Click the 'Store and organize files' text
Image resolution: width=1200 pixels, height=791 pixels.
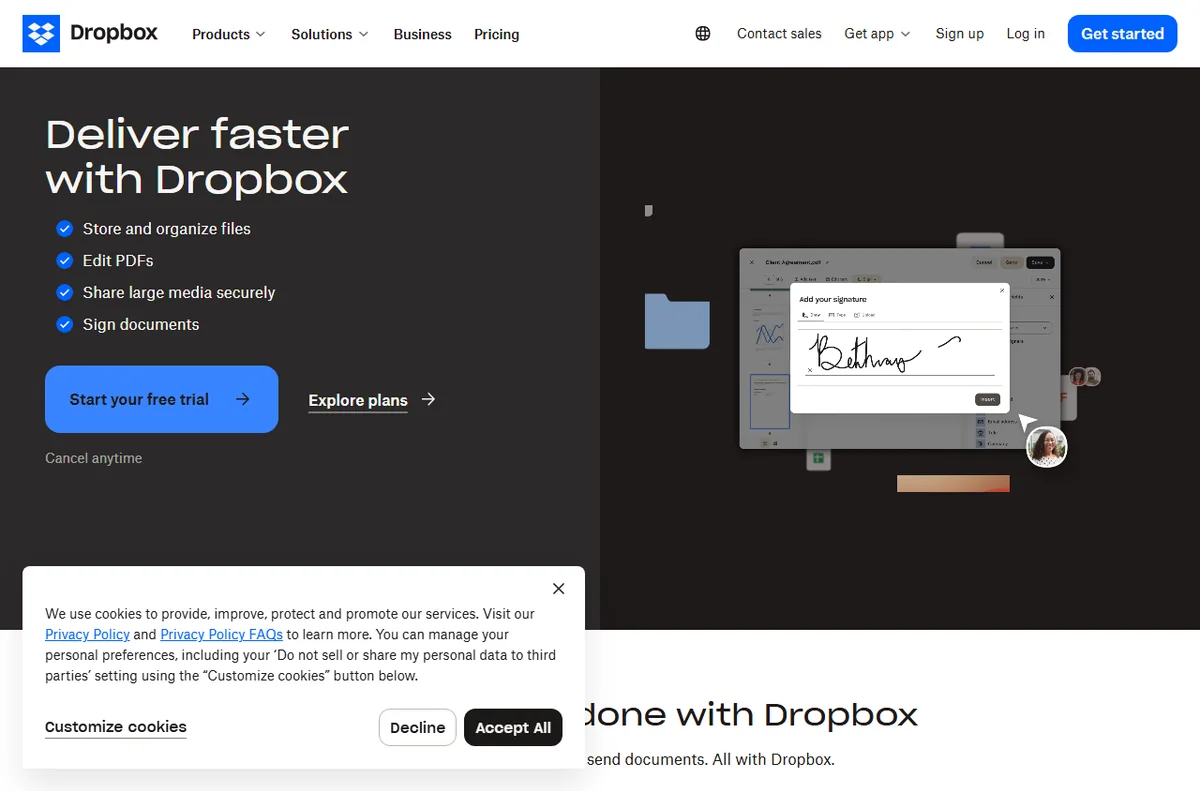(167, 229)
